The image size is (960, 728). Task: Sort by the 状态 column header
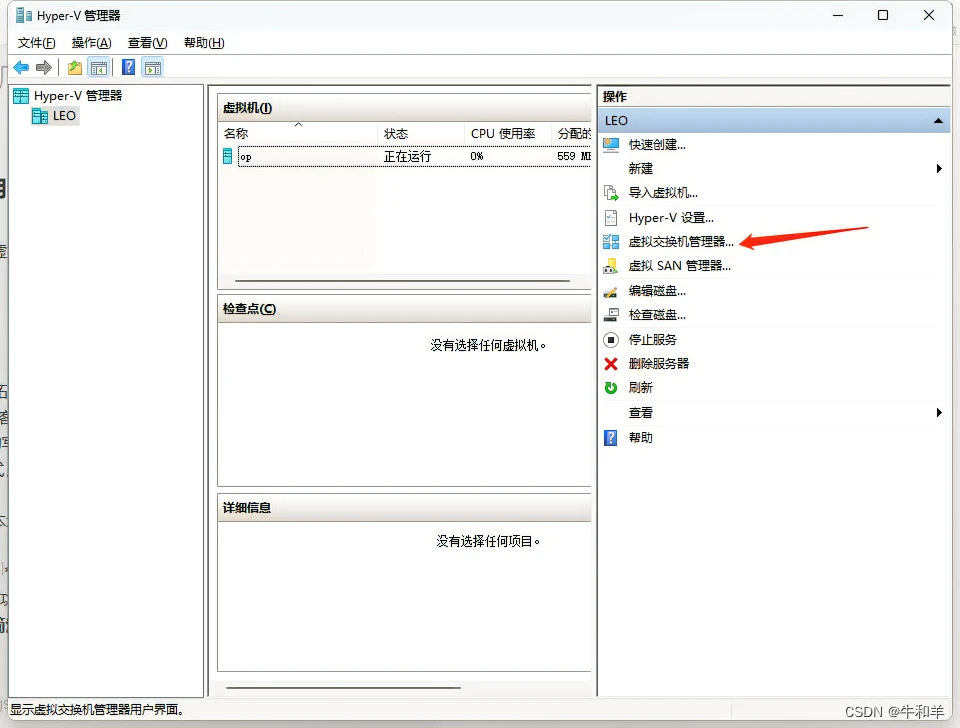[421, 133]
